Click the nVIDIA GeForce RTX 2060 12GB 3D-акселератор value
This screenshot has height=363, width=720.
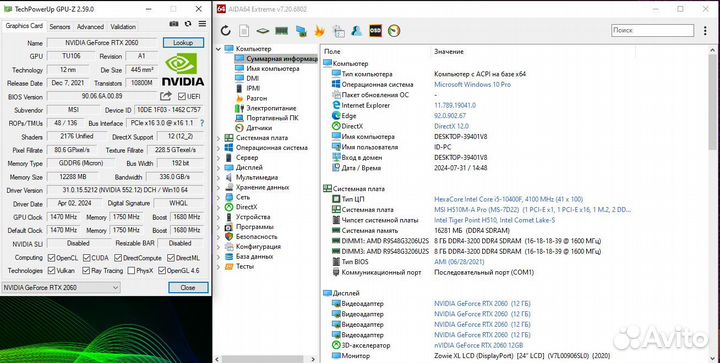coord(478,346)
